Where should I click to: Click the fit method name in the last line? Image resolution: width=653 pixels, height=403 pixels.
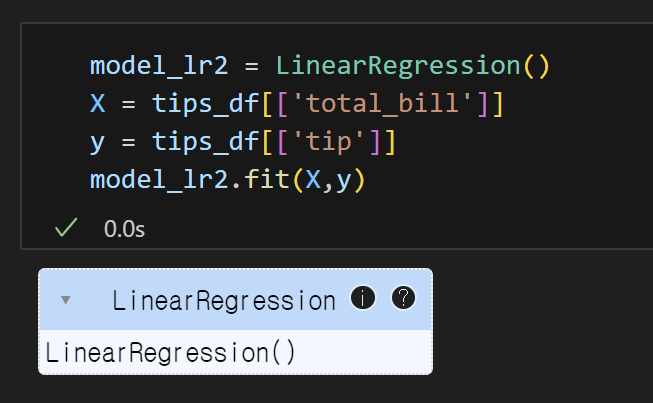point(267,179)
